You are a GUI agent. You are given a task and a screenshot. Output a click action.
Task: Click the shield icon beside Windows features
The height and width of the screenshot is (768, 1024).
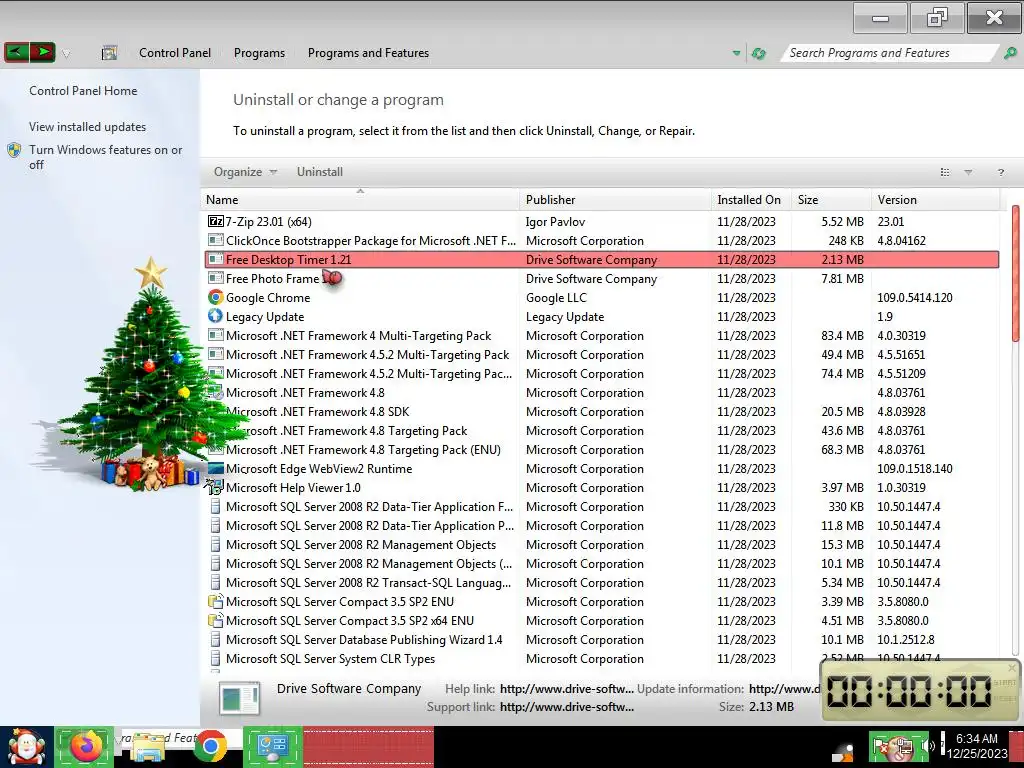(x=14, y=150)
